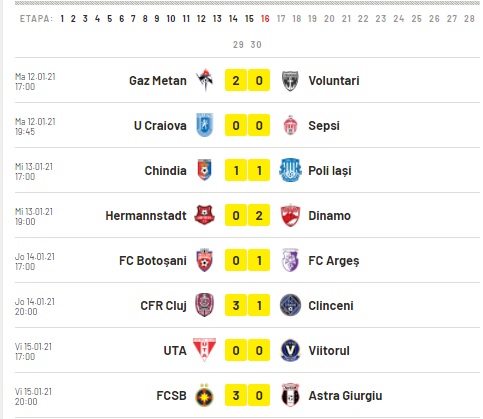Click the Voluntari club logo
The image size is (483, 419).
[290, 81]
